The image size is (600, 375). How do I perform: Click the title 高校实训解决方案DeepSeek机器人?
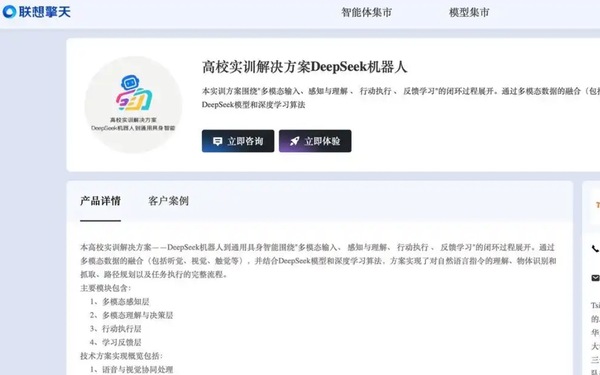pyautogui.click(x=305, y=67)
